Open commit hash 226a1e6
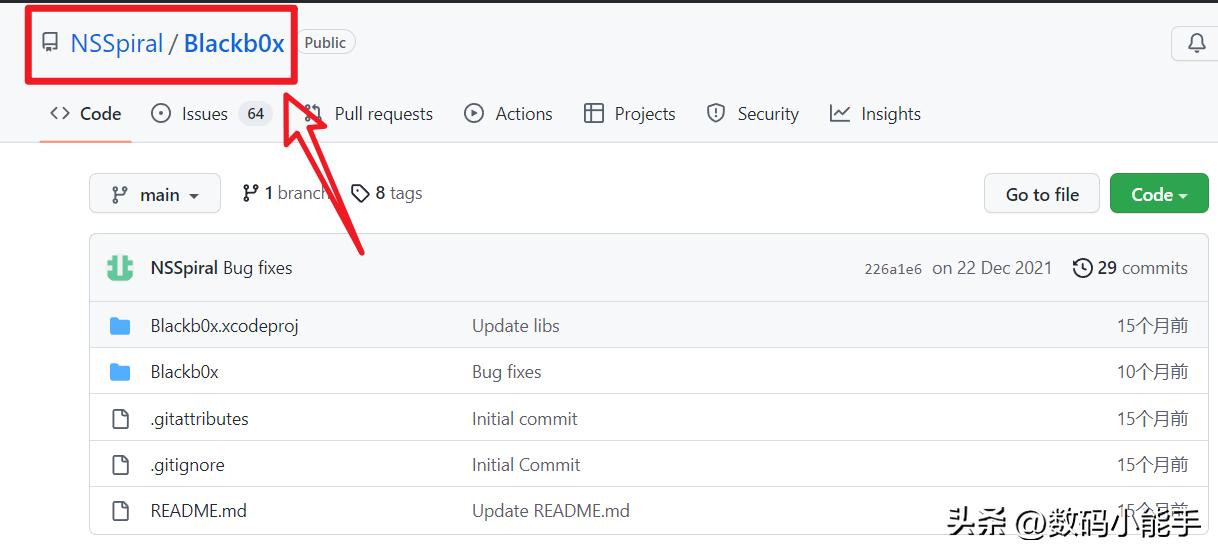1218x554 pixels. (893, 269)
